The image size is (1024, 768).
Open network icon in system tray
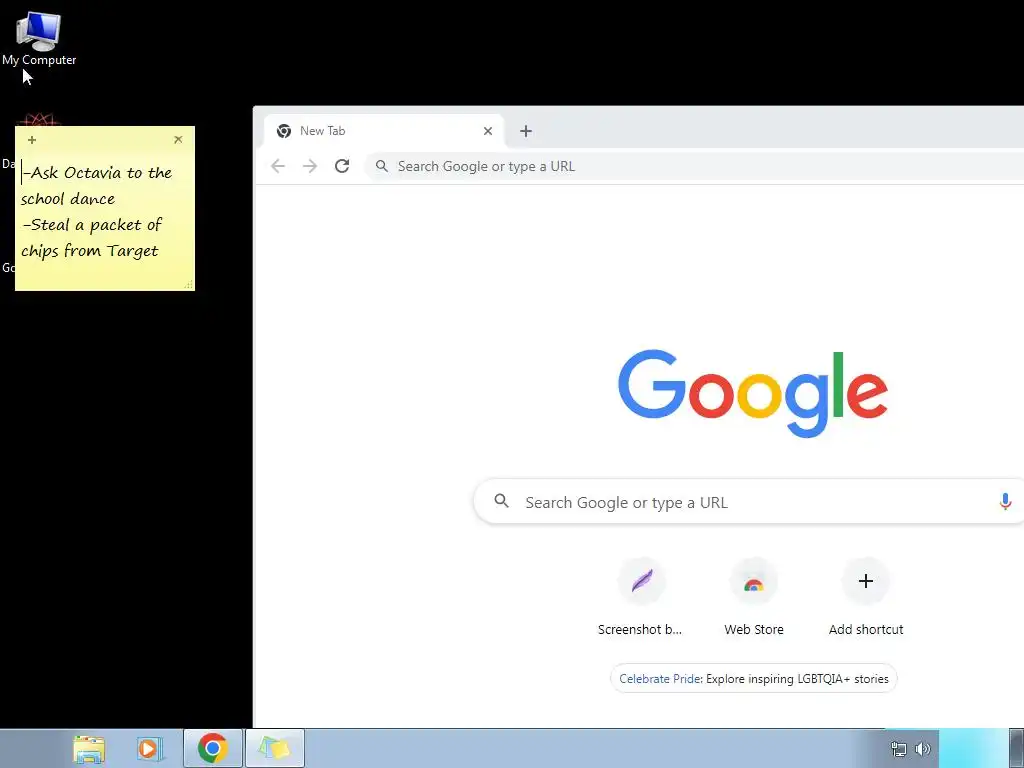pos(899,749)
